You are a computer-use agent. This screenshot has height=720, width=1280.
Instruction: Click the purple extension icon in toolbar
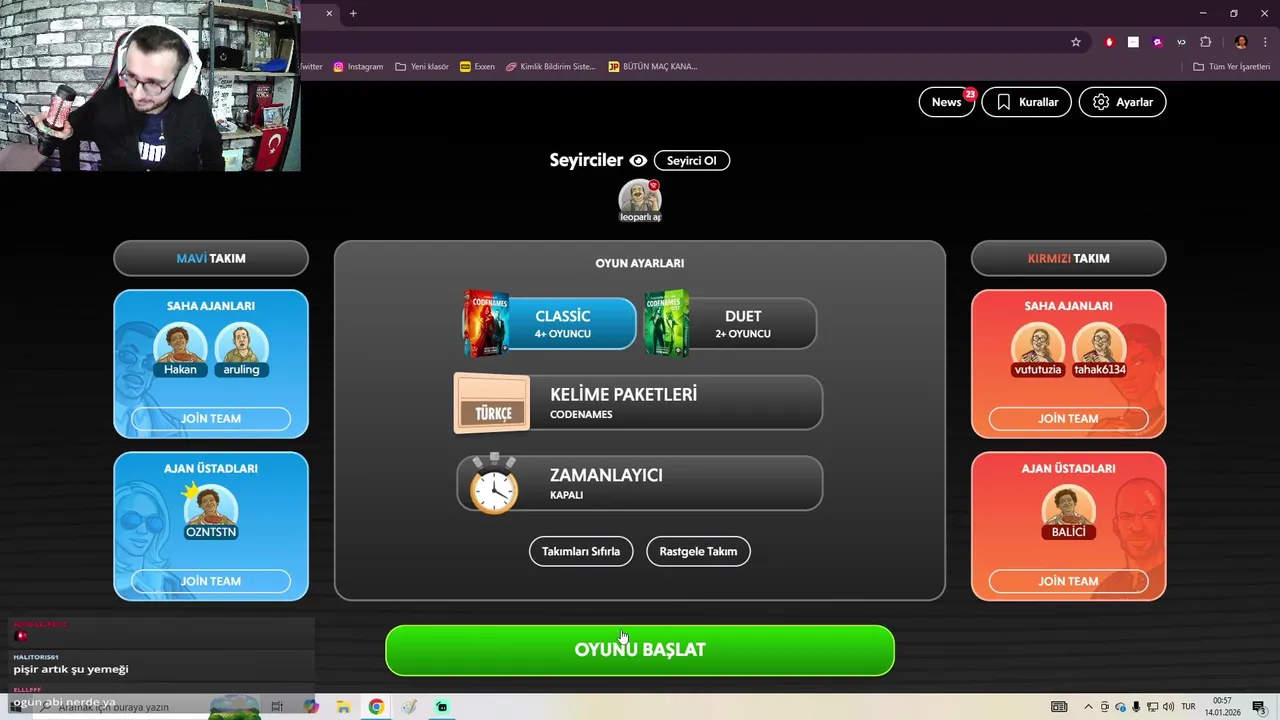(x=1157, y=42)
